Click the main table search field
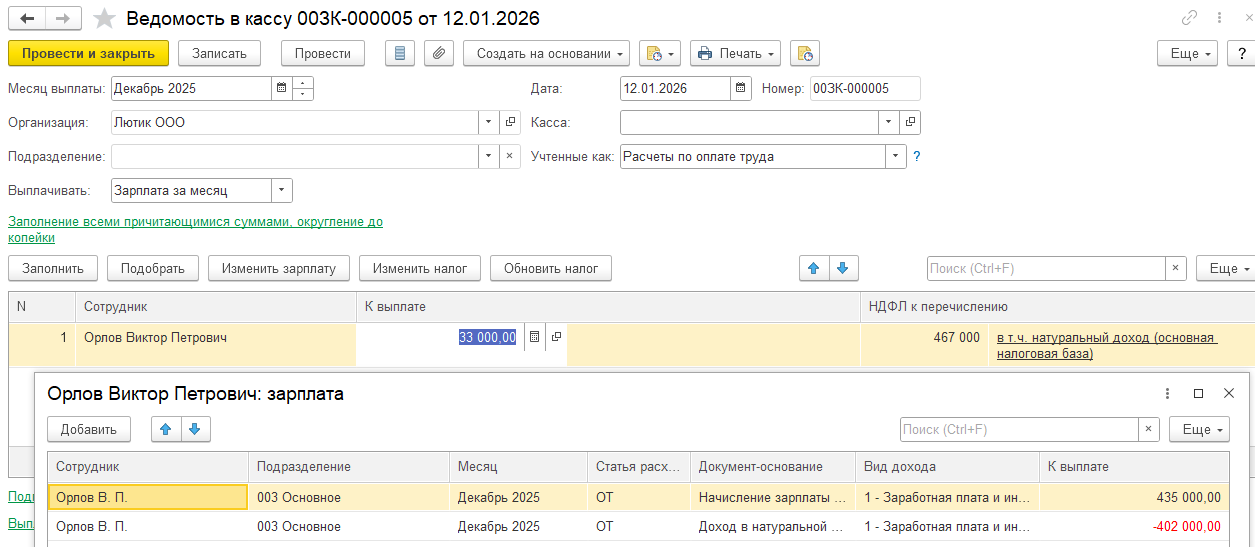Viewport: 1255px width, 547px height. click(x=1045, y=268)
